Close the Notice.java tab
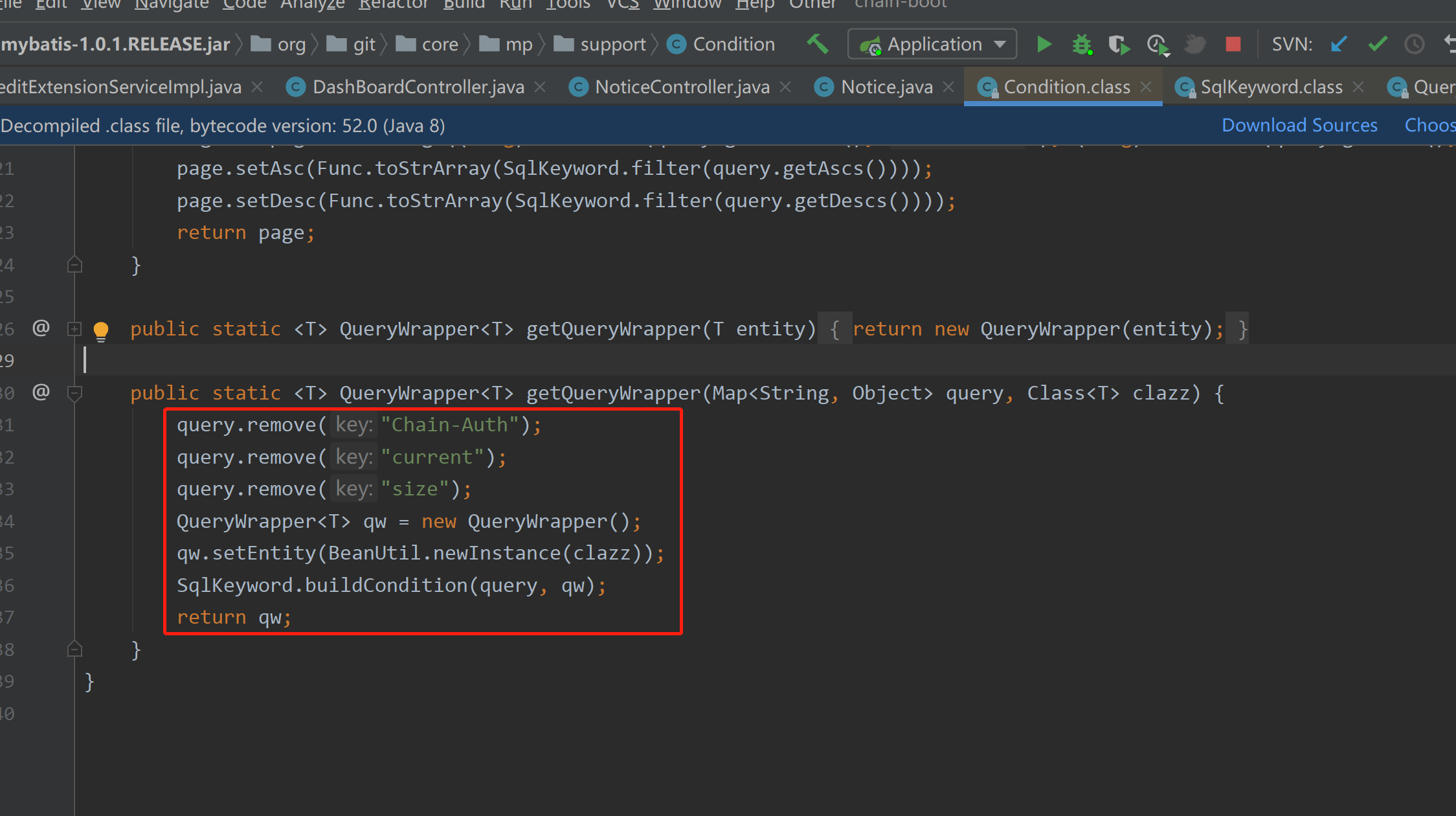 tap(948, 86)
